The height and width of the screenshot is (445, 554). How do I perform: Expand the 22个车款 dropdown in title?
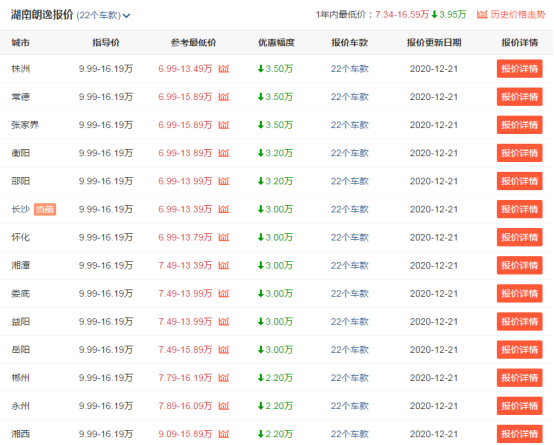[103, 16]
